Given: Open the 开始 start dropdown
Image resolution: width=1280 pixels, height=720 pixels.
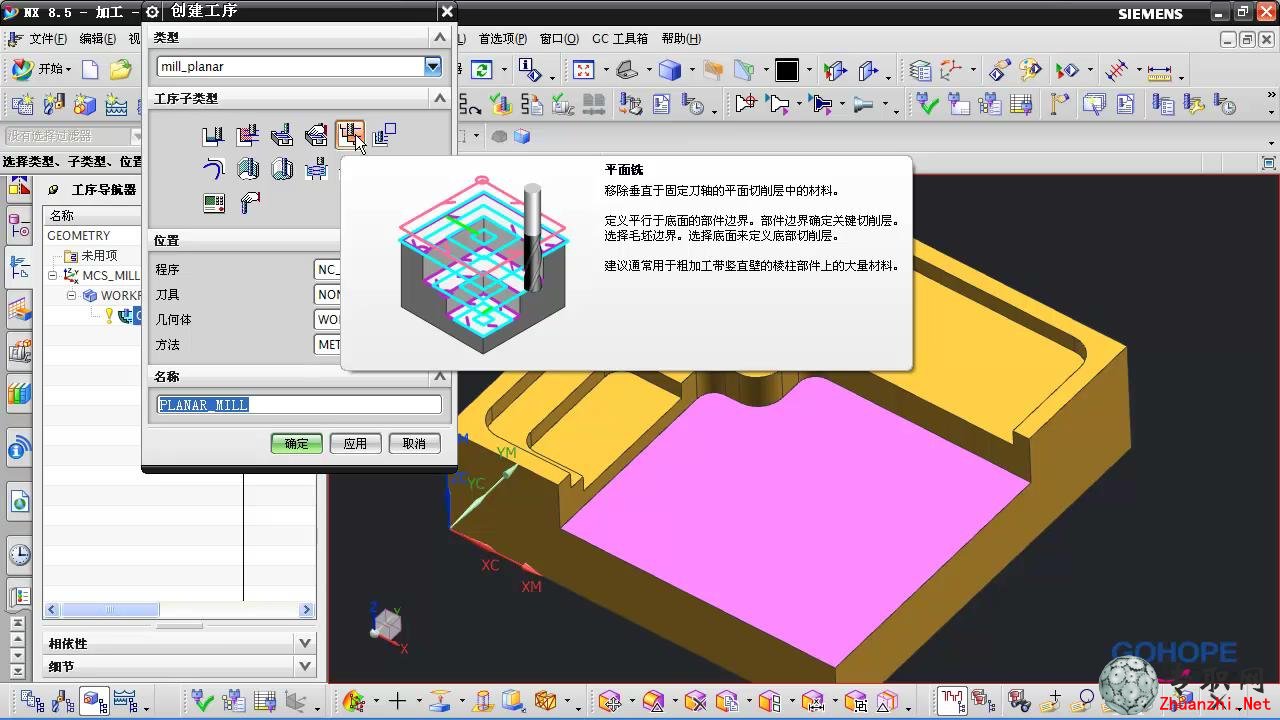Looking at the screenshot, I should (41, 69).
